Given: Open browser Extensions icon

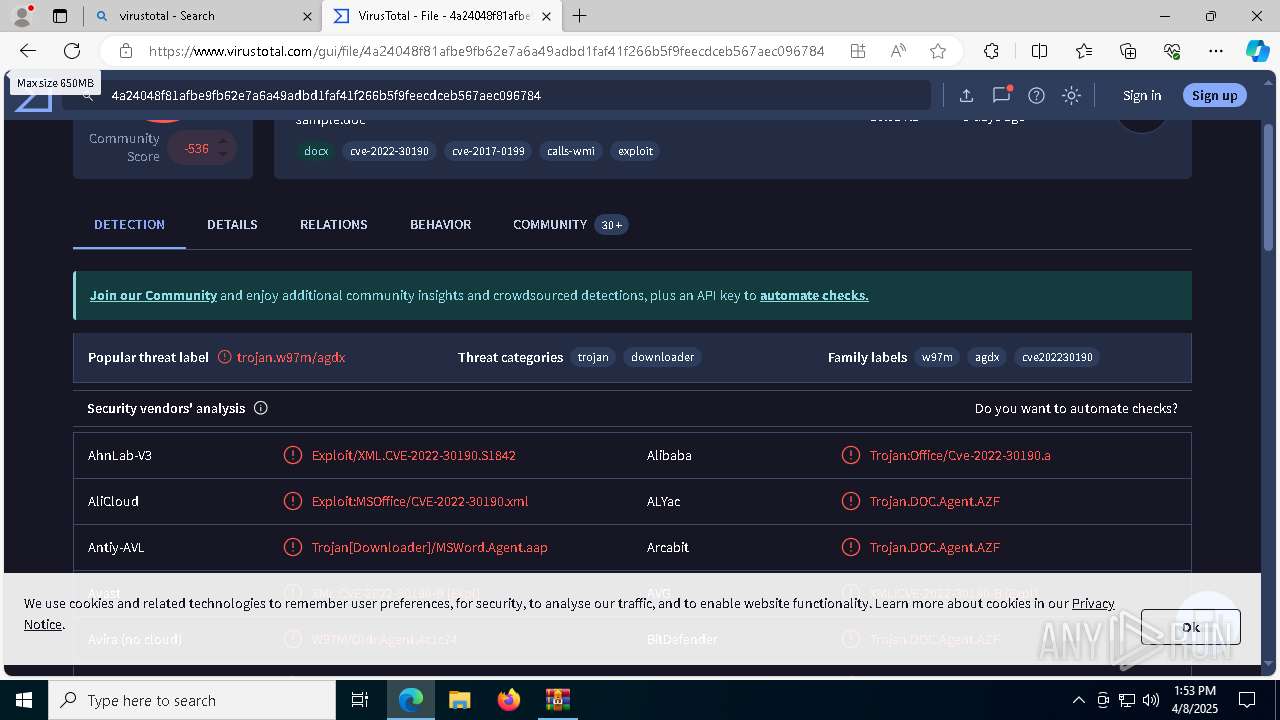Looking at the screenshot, I should [991, 51].
